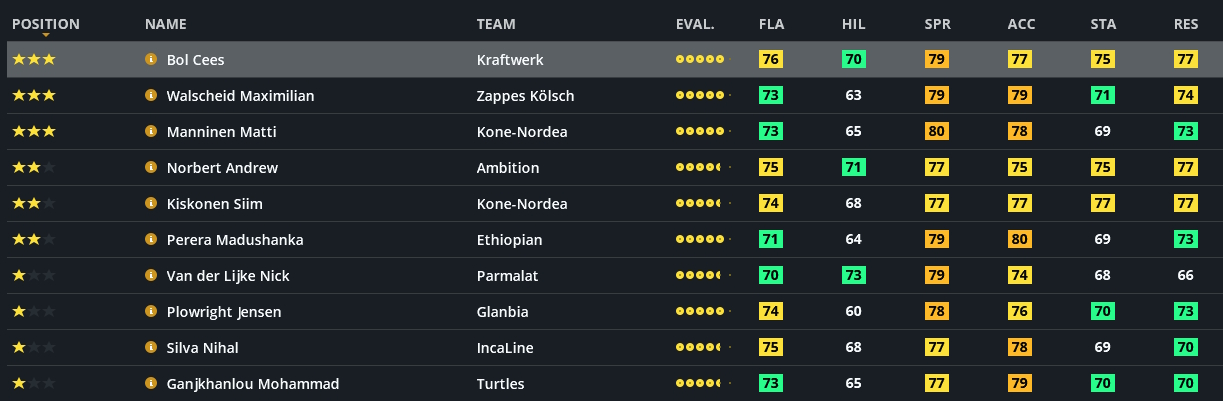Select the Silva Nihal rider name
Viewport: 1223px width, 401px height.
tap(202, 348)
